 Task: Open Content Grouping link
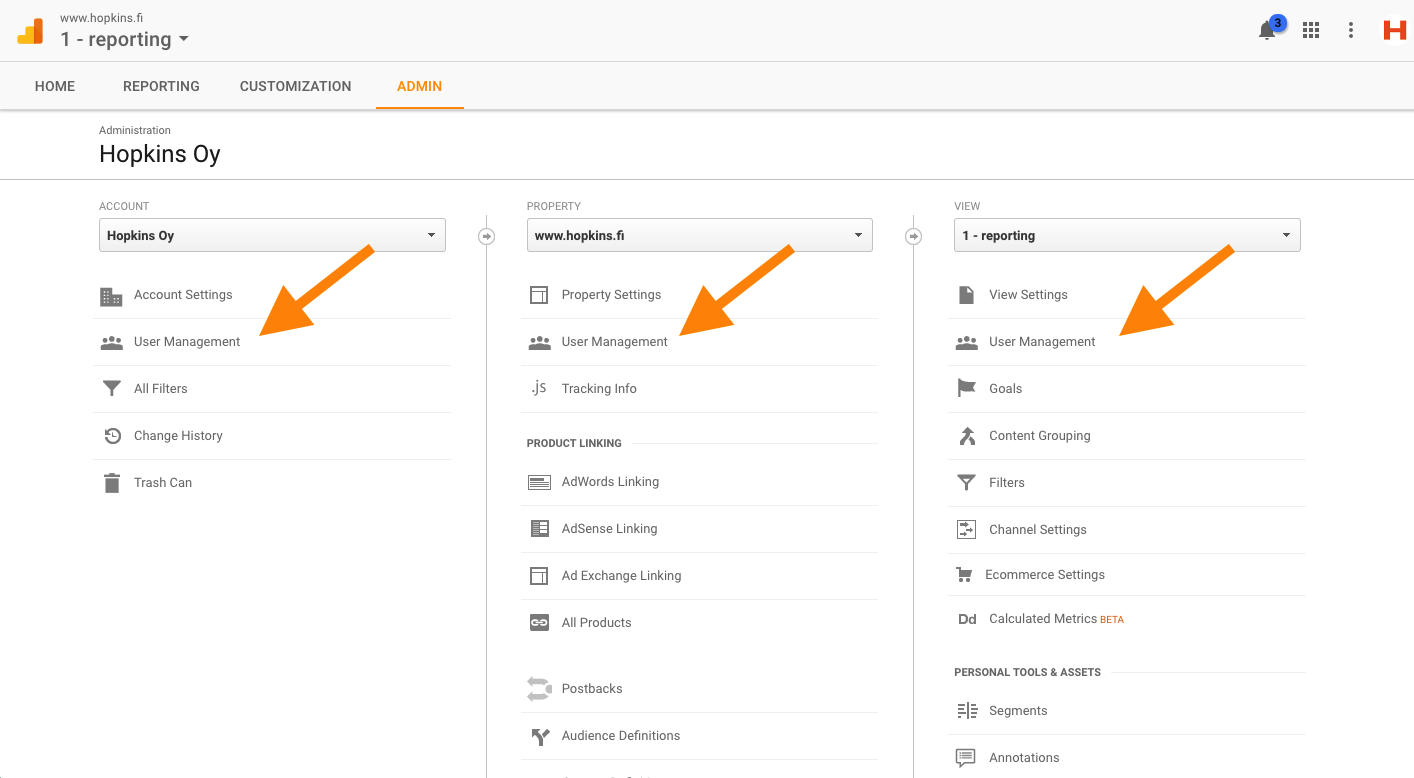(x=1040, y=436)
